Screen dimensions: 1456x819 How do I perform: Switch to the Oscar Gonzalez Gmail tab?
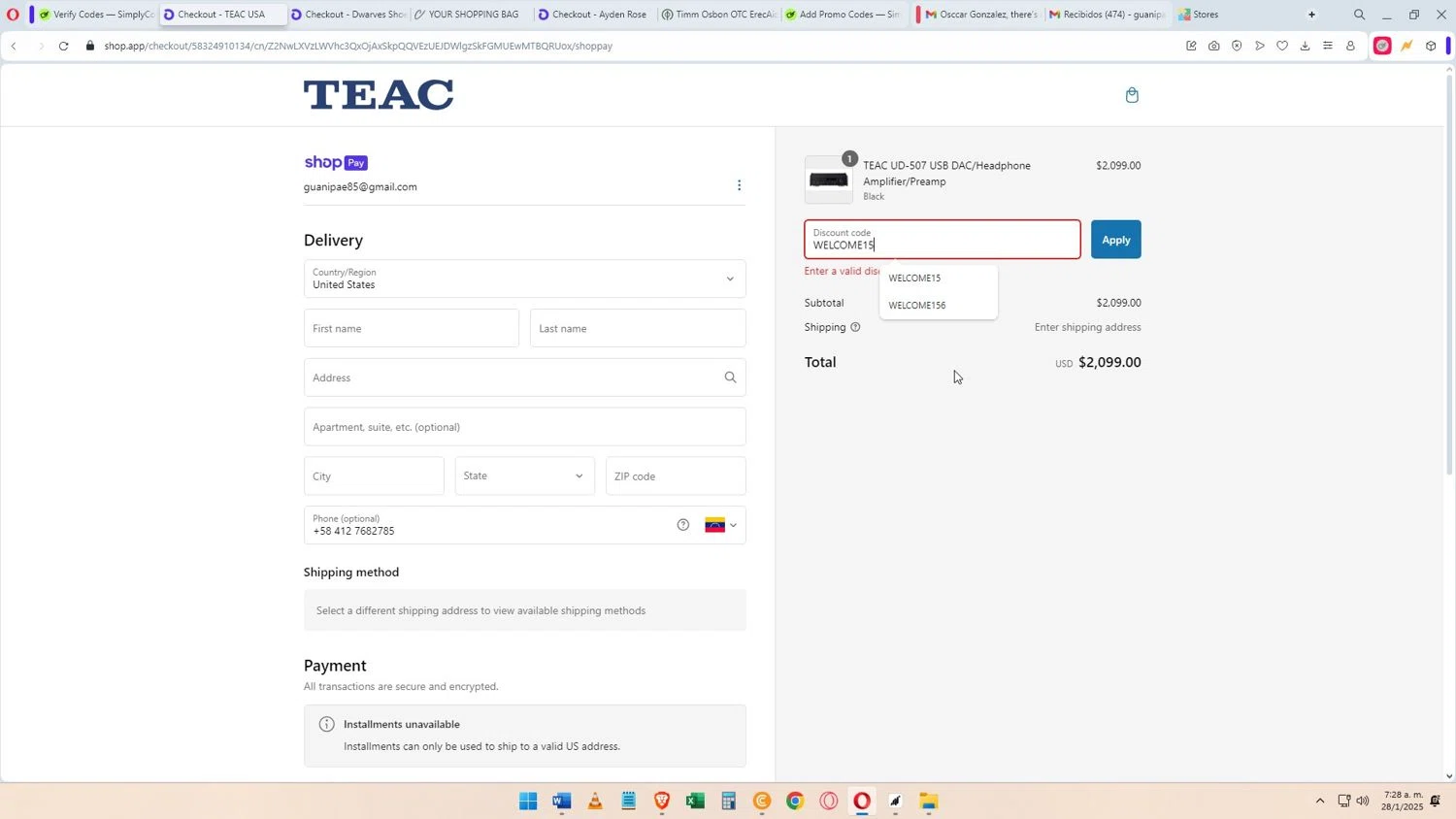tap(980, 15)
